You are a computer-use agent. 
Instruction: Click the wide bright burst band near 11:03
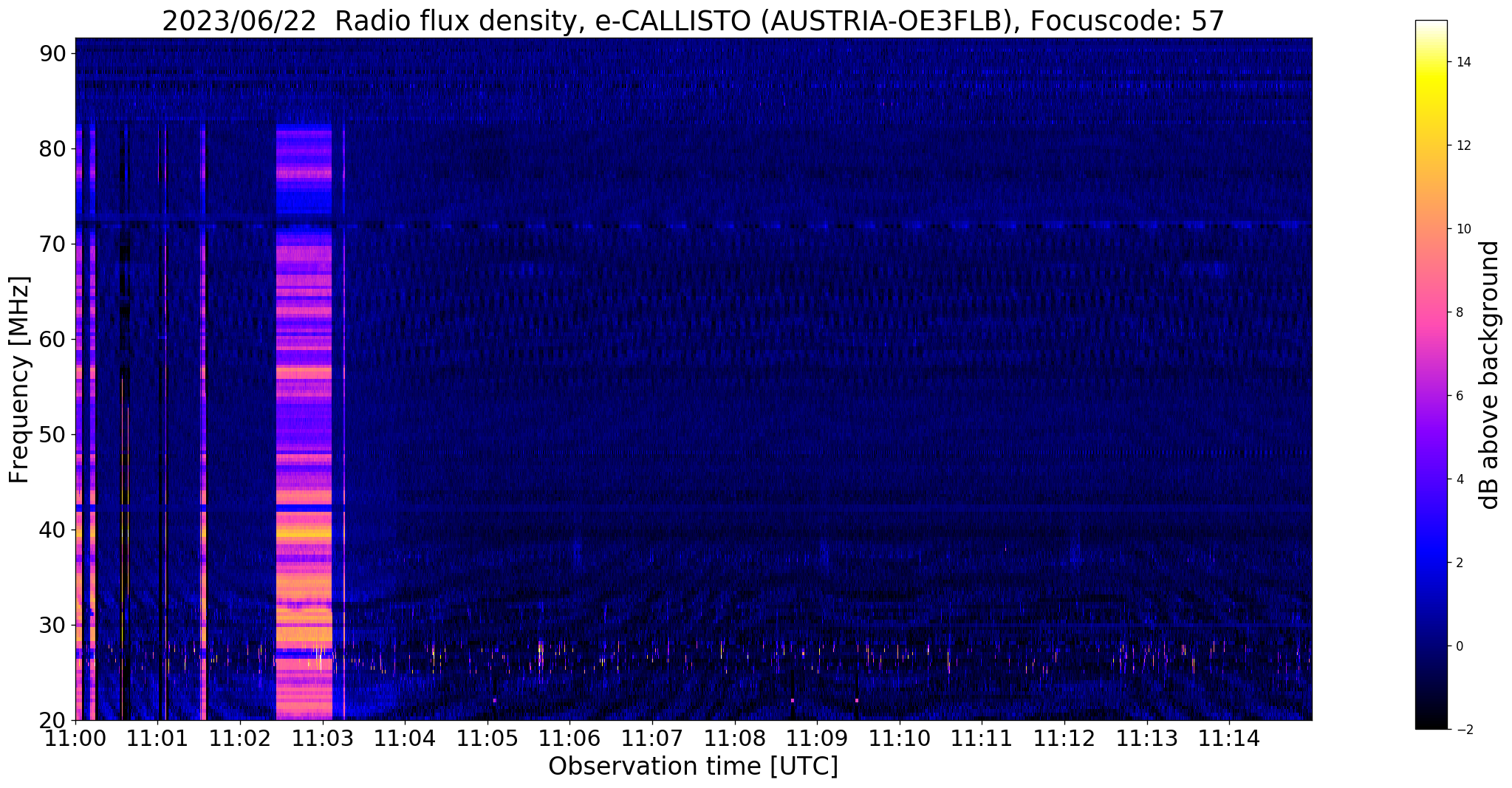tap(304, 422)
